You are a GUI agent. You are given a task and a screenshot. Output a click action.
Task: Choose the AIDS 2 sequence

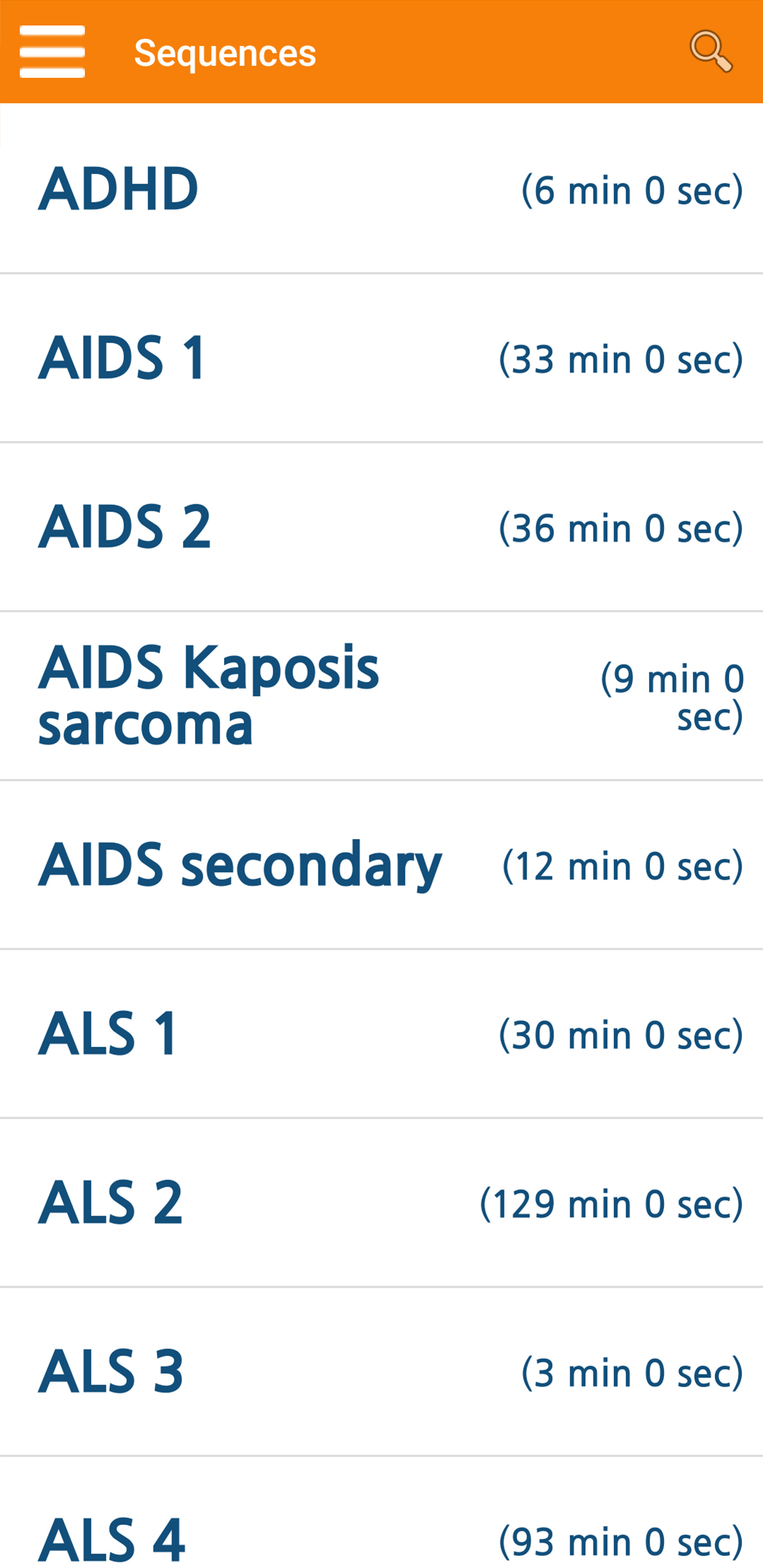coord(381,527)
